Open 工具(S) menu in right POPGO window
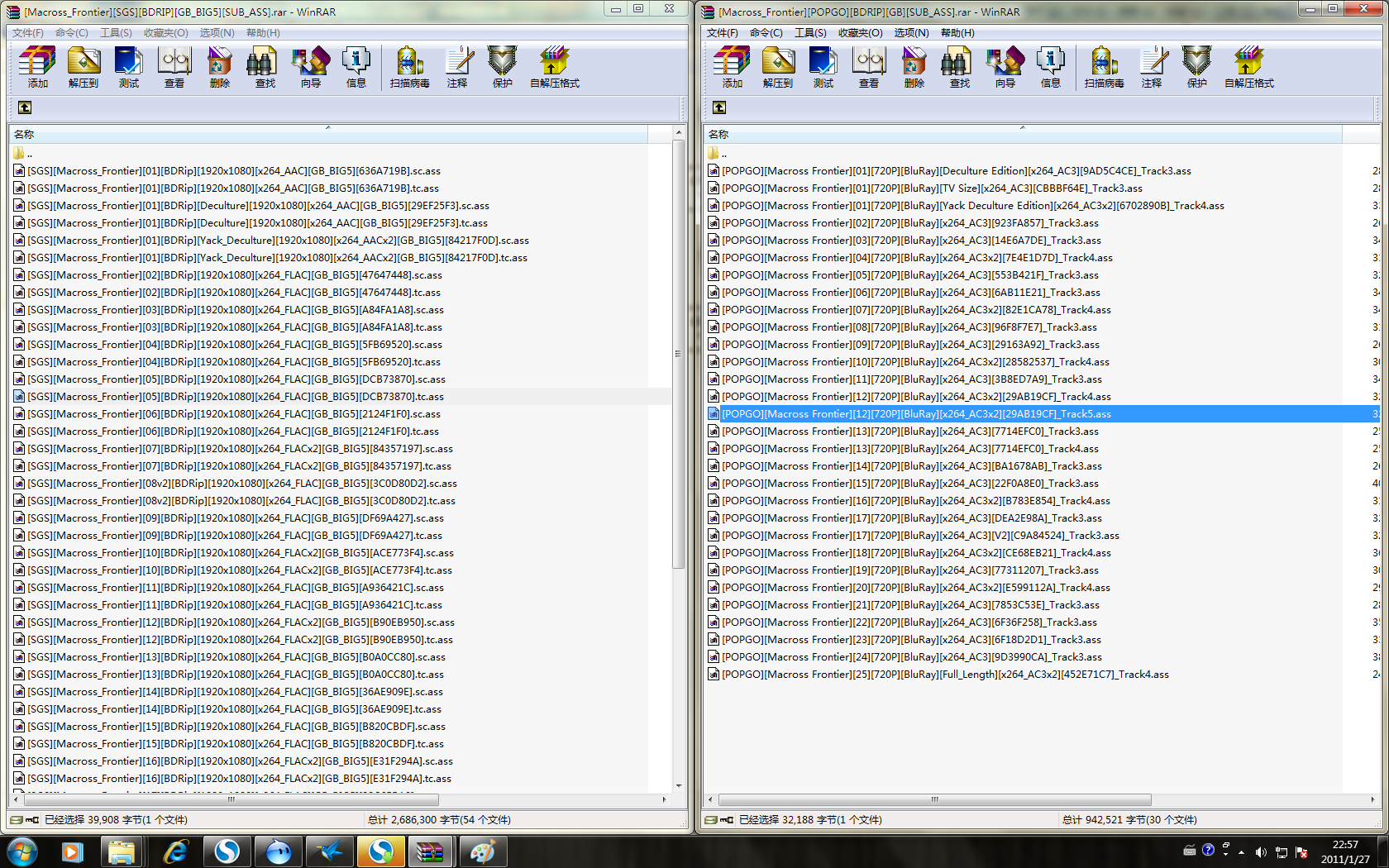 (810, 33)
